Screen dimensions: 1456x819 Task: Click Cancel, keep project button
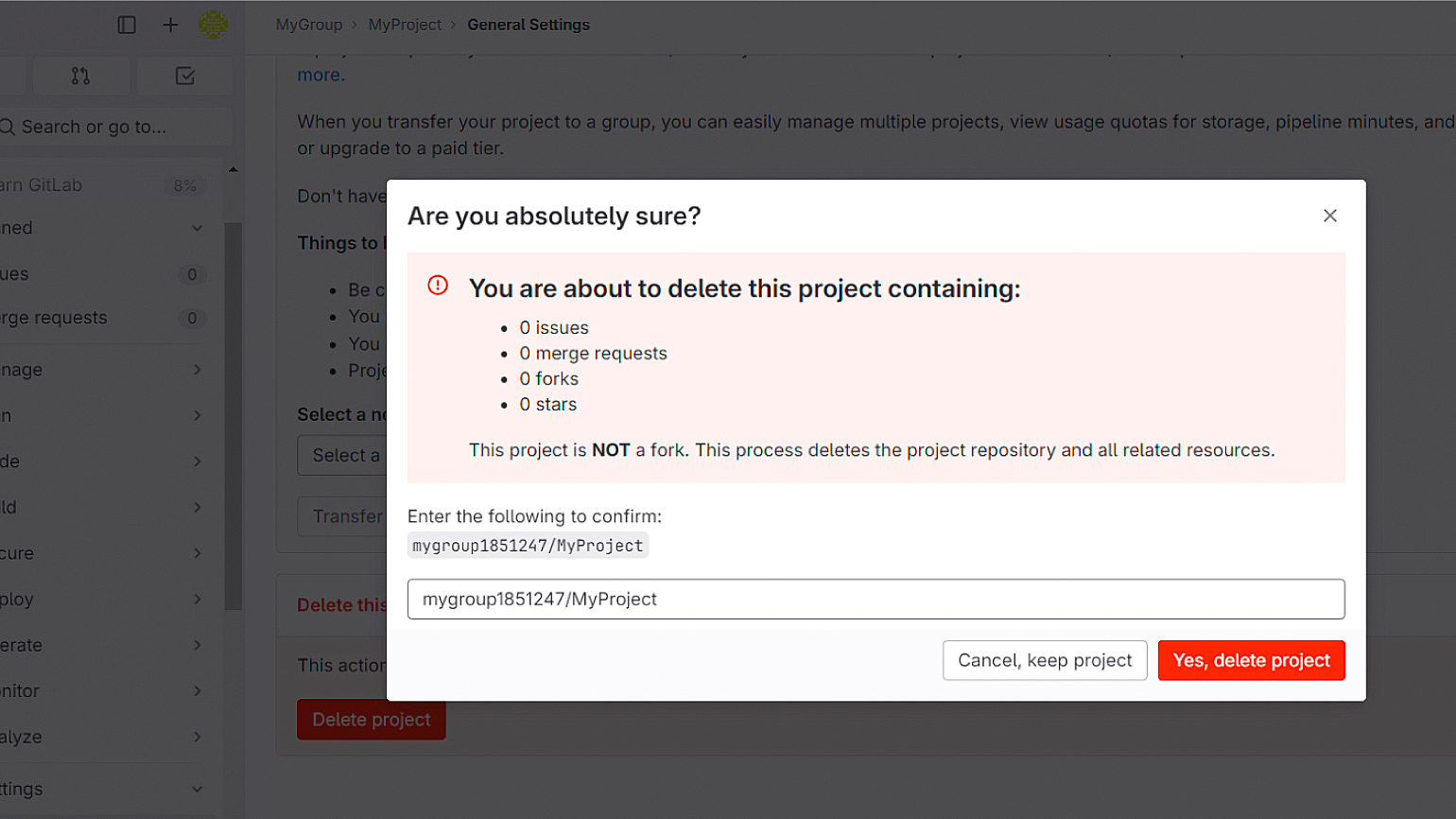(x=1045, y=660)
